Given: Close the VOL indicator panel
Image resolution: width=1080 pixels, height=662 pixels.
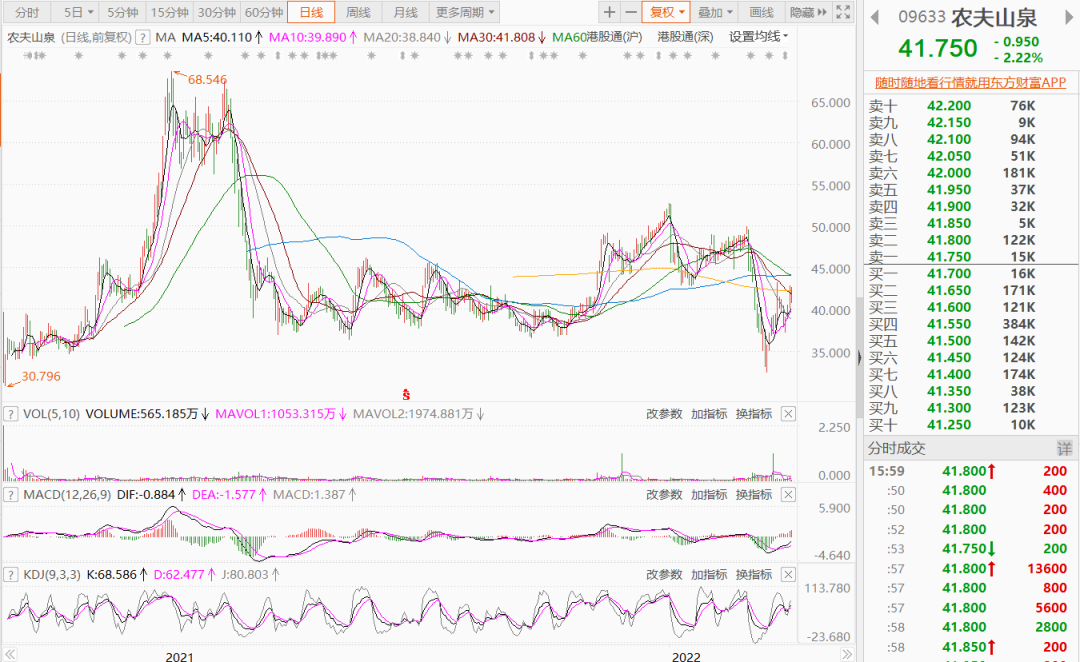Looking at the screenshot, I should pos(789,414).
